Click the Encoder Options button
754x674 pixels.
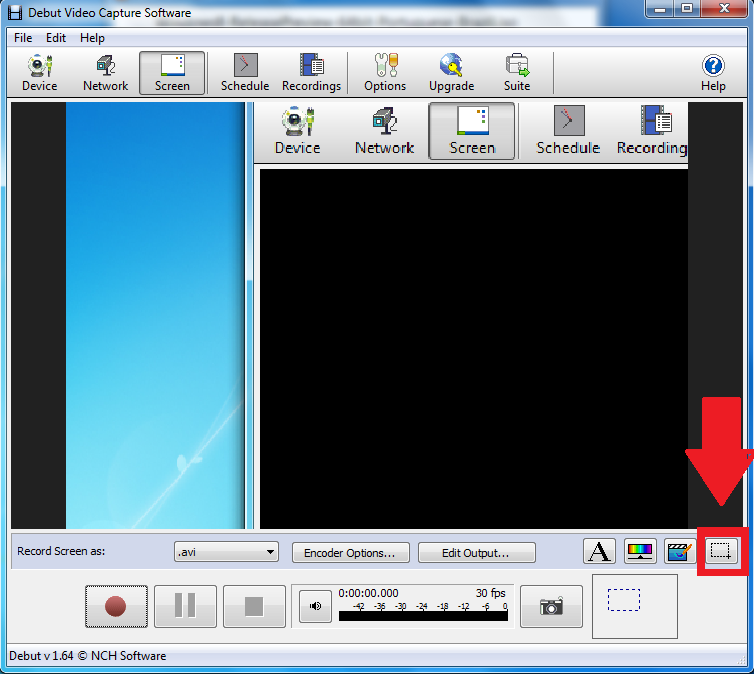(x=351, y=552)
